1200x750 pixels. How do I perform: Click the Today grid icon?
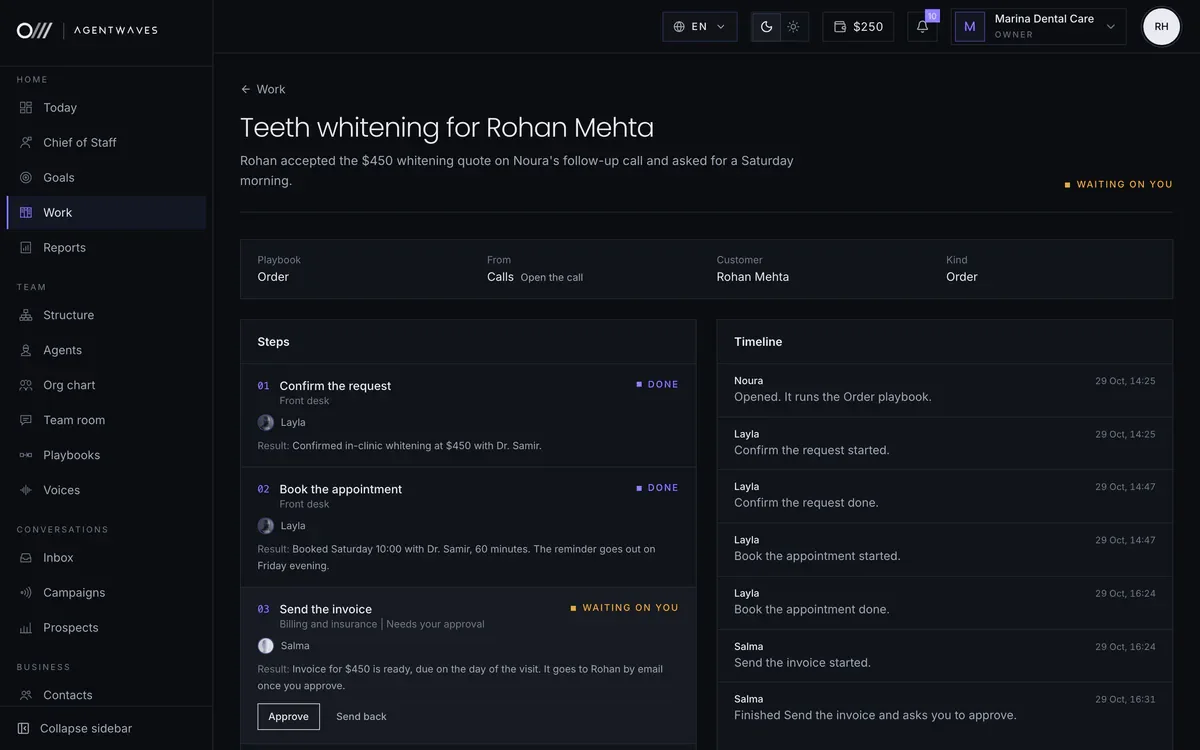click(x=26, y=108)
